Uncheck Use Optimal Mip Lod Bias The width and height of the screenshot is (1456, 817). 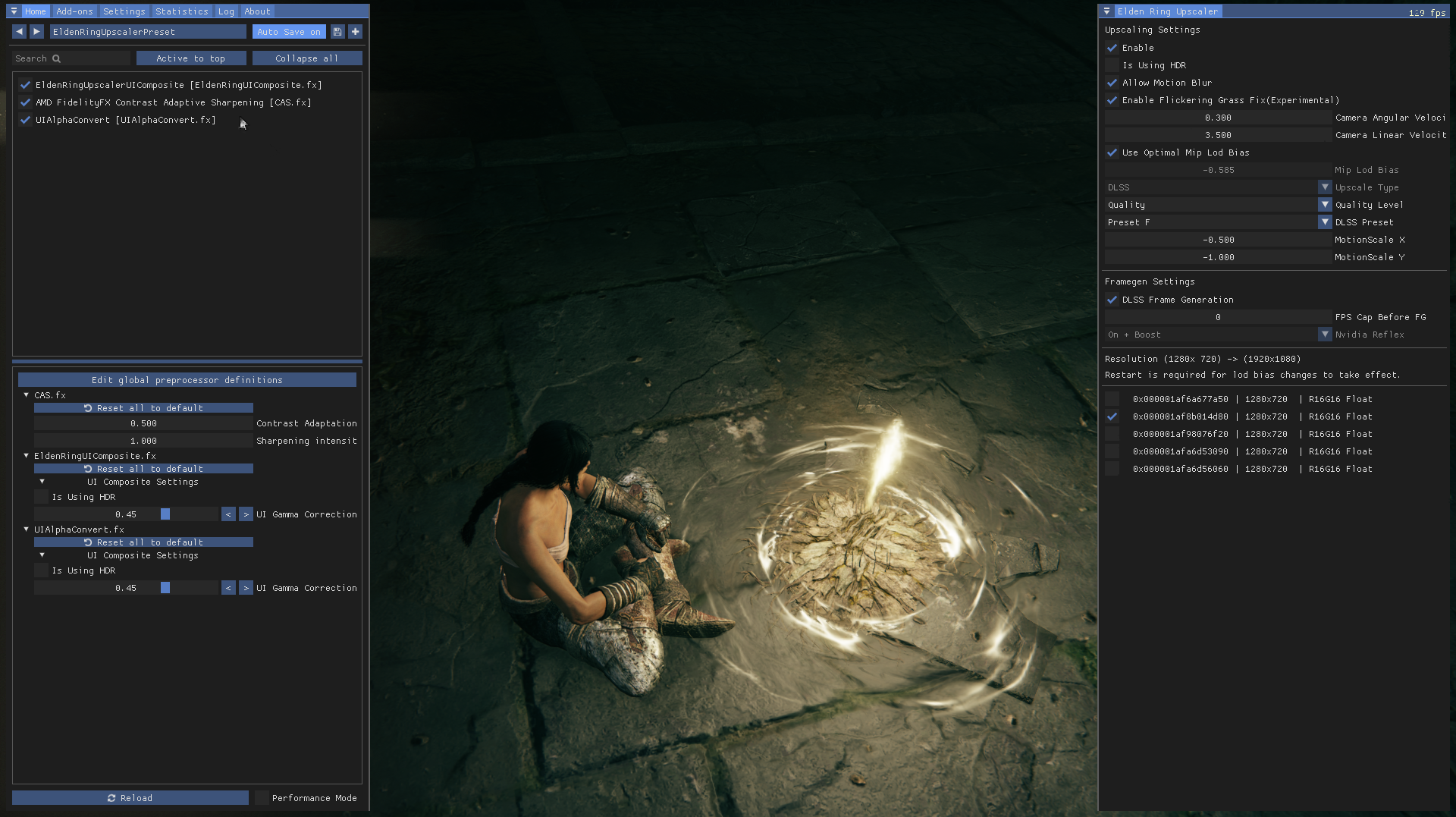coord(1112,152)
